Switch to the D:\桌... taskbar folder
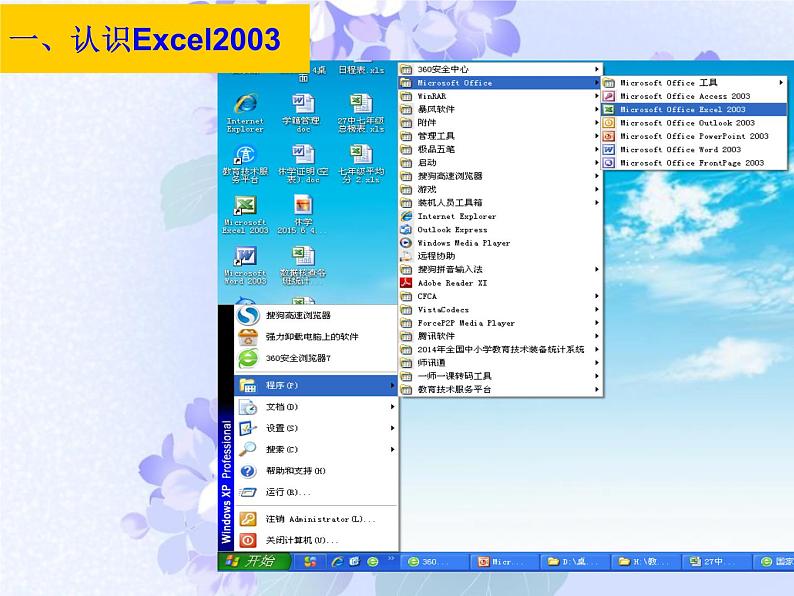 pyautogui.click(x=574, y=562)
